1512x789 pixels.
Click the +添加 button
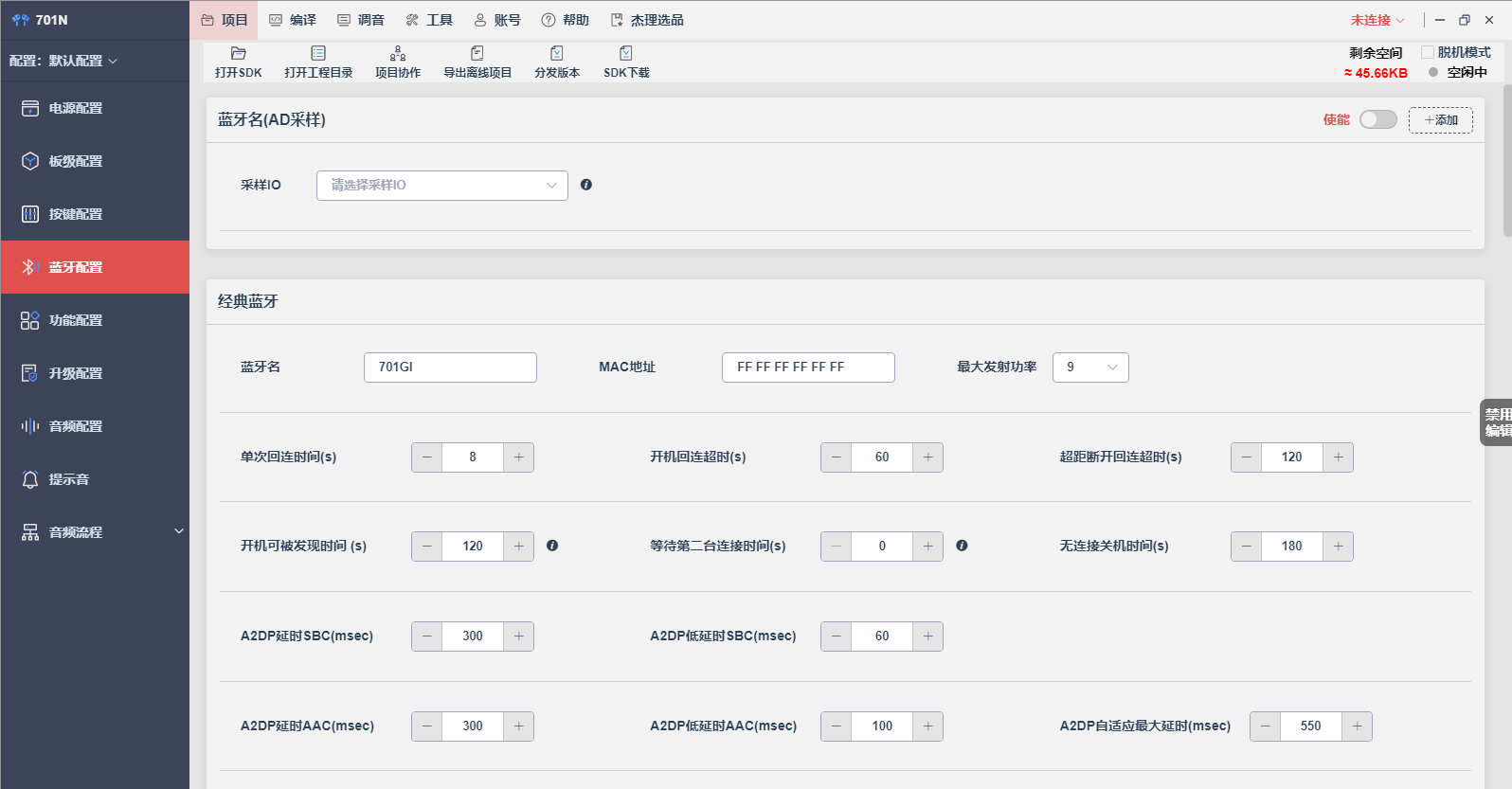click(x=1441, y=120)
